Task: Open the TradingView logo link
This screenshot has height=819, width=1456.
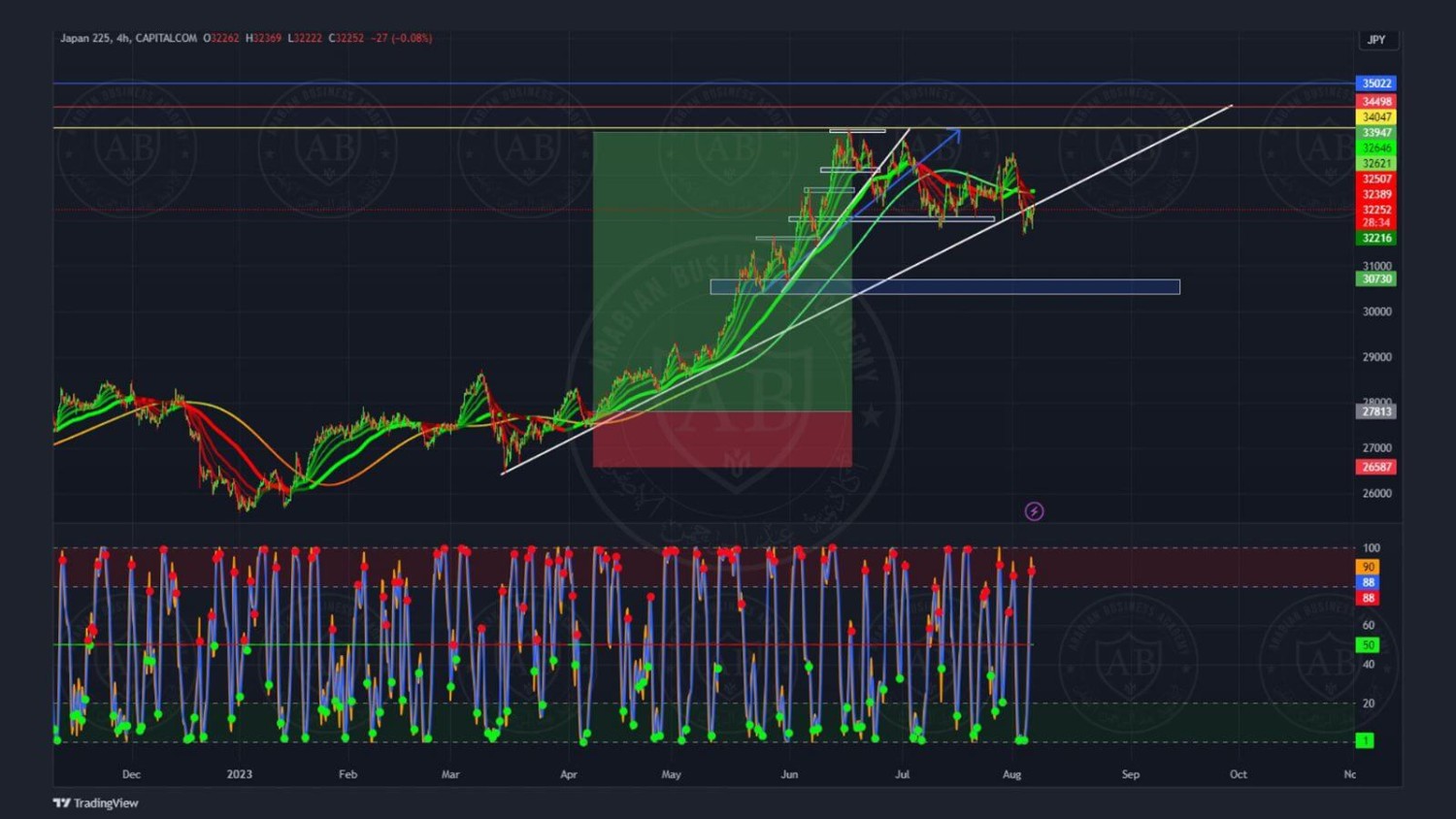Action: (95, 803)
